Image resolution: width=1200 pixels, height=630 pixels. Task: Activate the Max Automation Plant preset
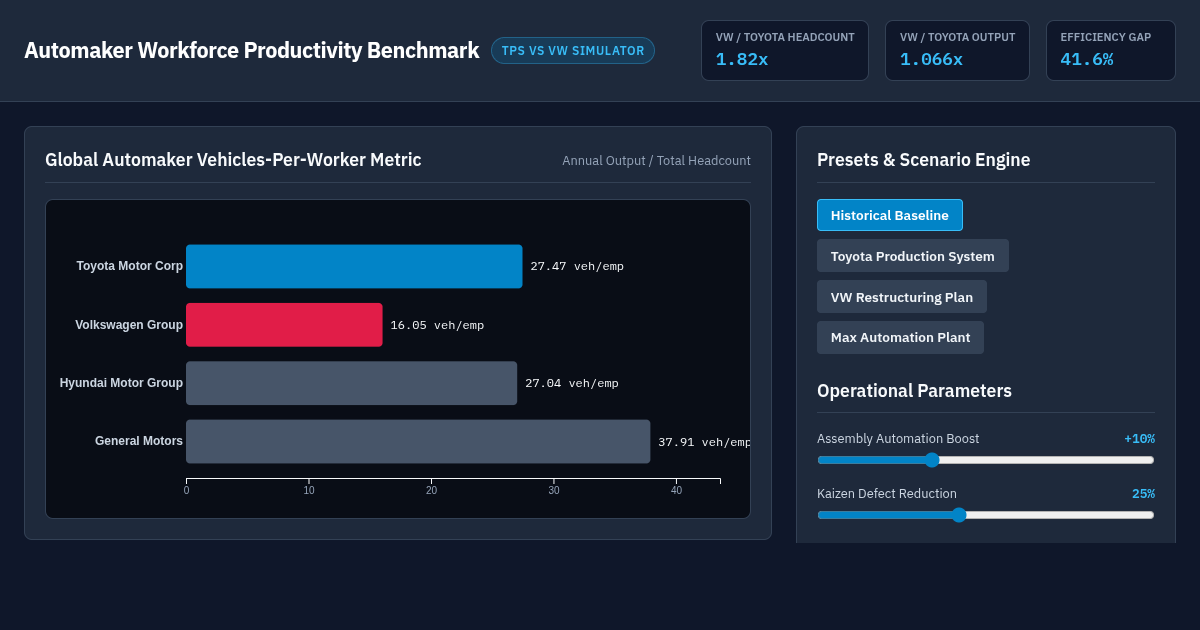(900, 338)
